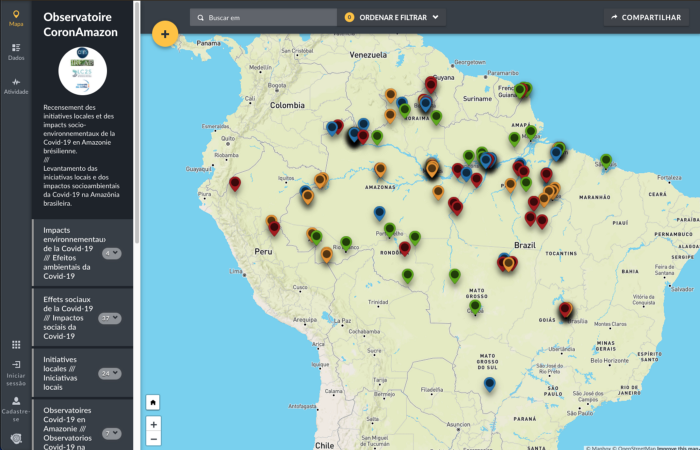
Task: Expand the Effets sociaux count dropdown
Action: (x=110, y=318)
